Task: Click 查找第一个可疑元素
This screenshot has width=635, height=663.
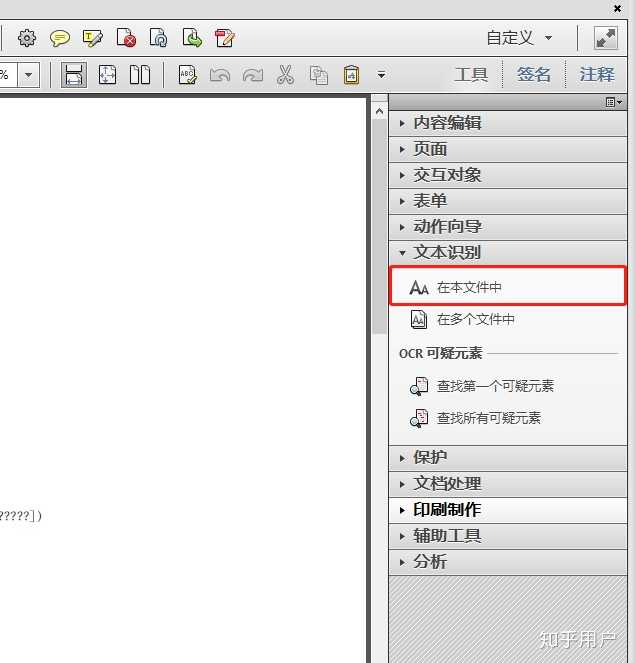Action: click(x=482, y=386)
